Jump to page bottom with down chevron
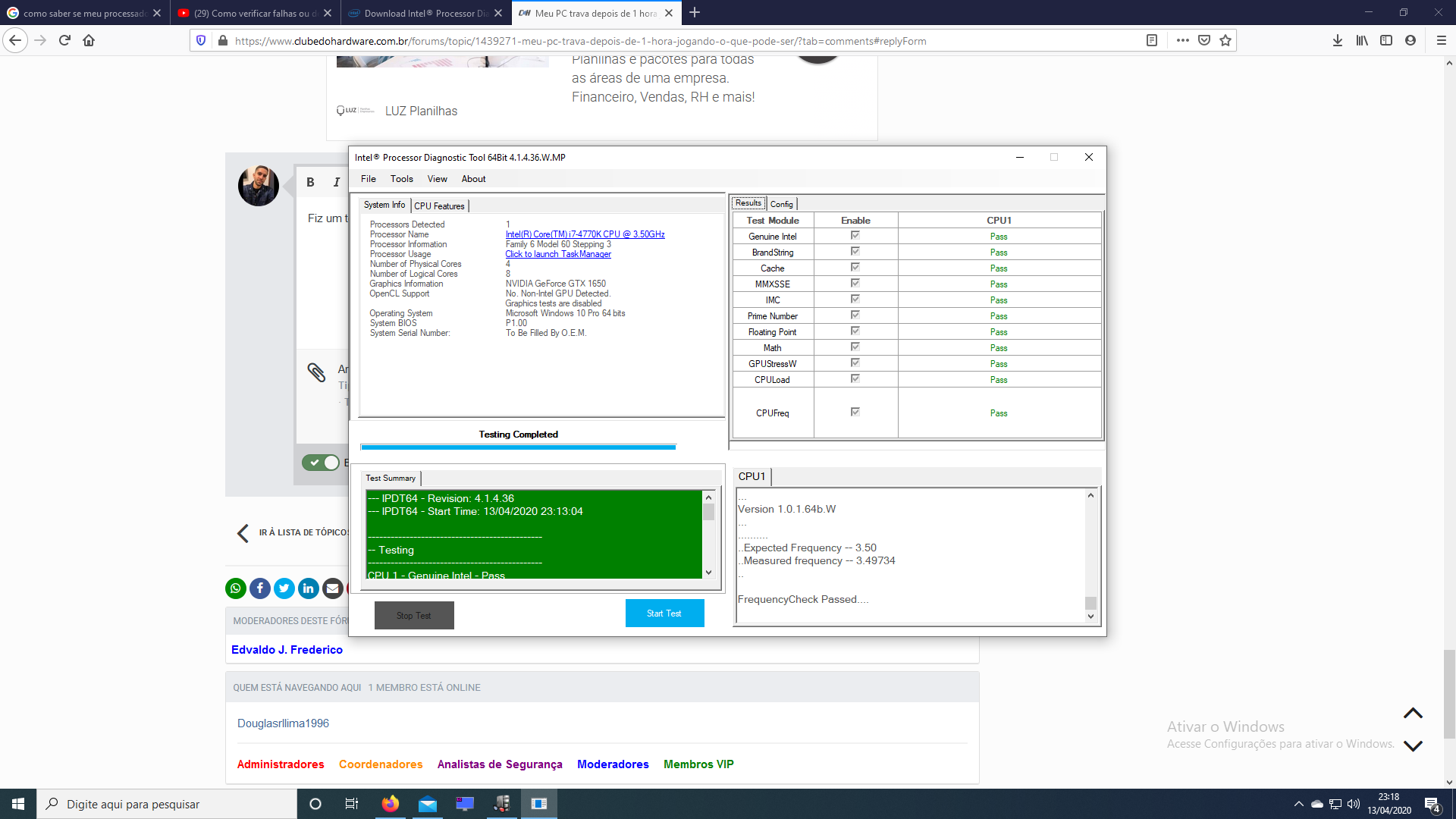 coord(1413,745)
